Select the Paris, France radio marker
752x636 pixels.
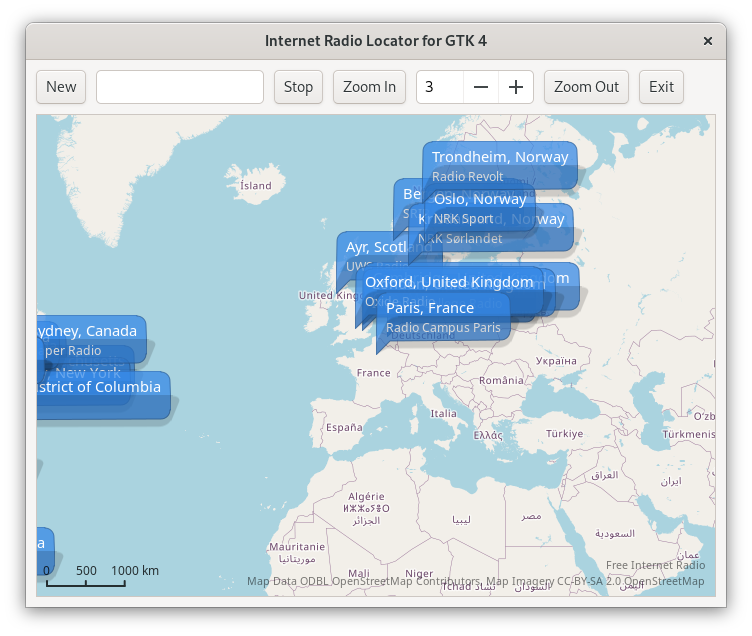coord(443,316)
